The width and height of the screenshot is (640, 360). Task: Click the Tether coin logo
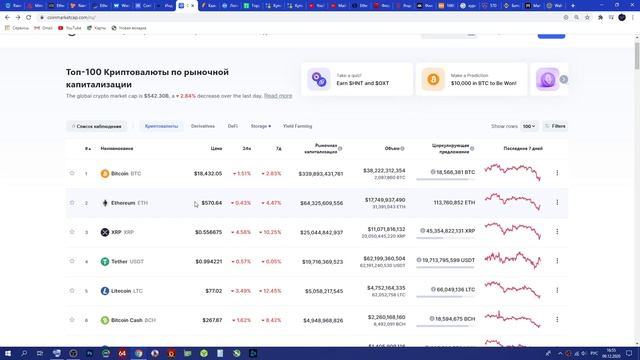[x=105, y=262]
